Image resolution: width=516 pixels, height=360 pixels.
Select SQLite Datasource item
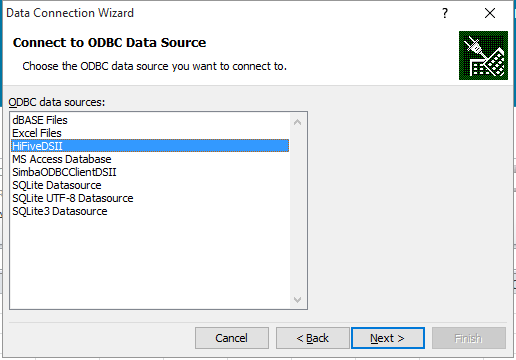coord(150,185)
